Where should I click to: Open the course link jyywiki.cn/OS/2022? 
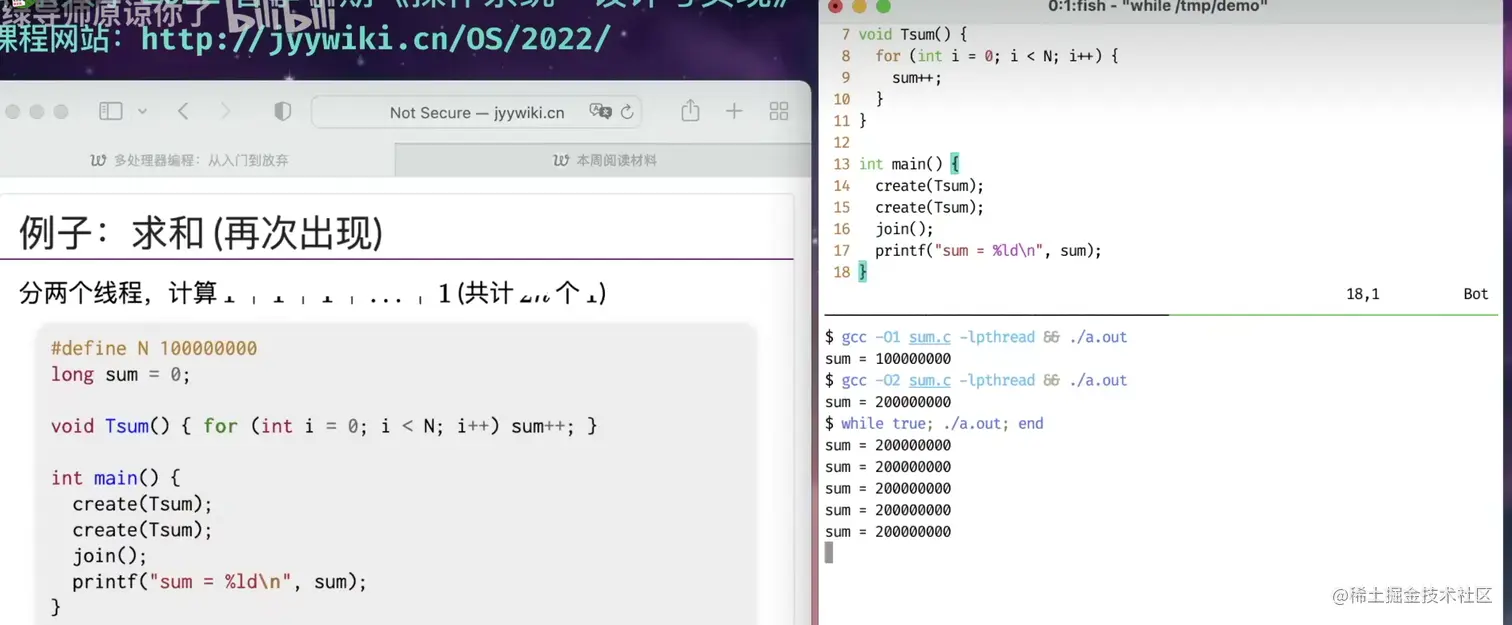click(375, 38)
